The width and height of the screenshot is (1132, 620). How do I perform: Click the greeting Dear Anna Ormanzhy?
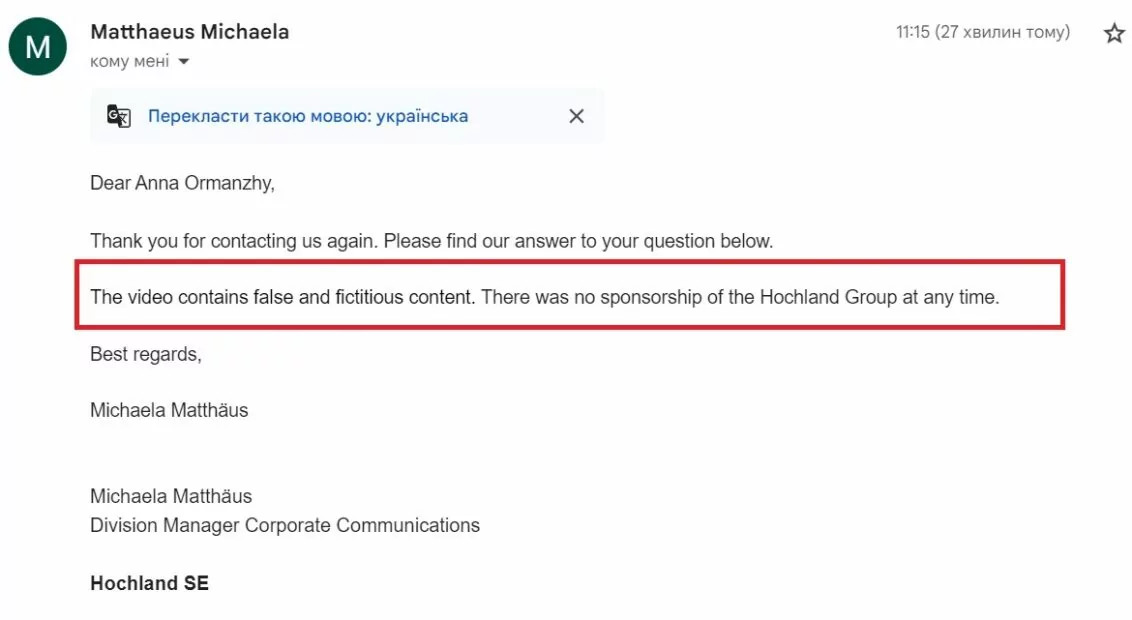click(x=182, y=183)
